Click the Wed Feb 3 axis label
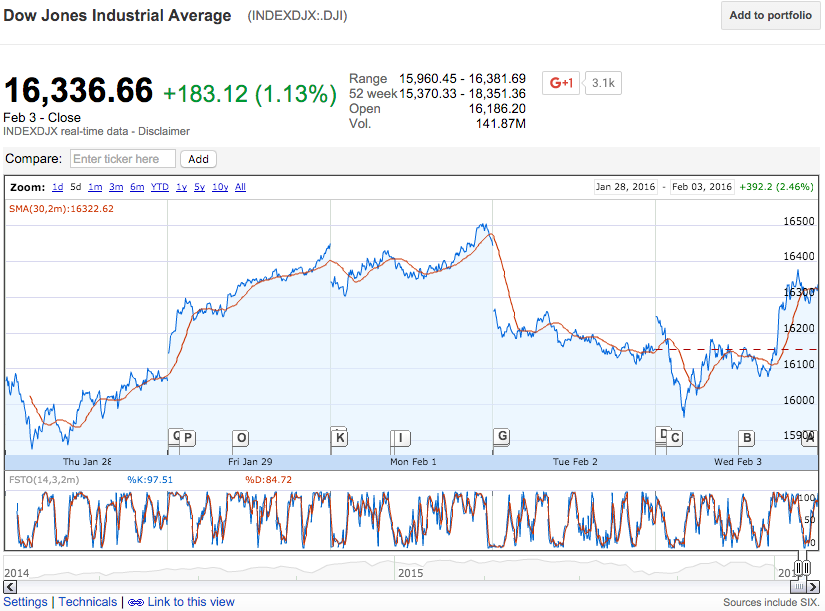Viewport: 825px width, 611px height. 738,462
